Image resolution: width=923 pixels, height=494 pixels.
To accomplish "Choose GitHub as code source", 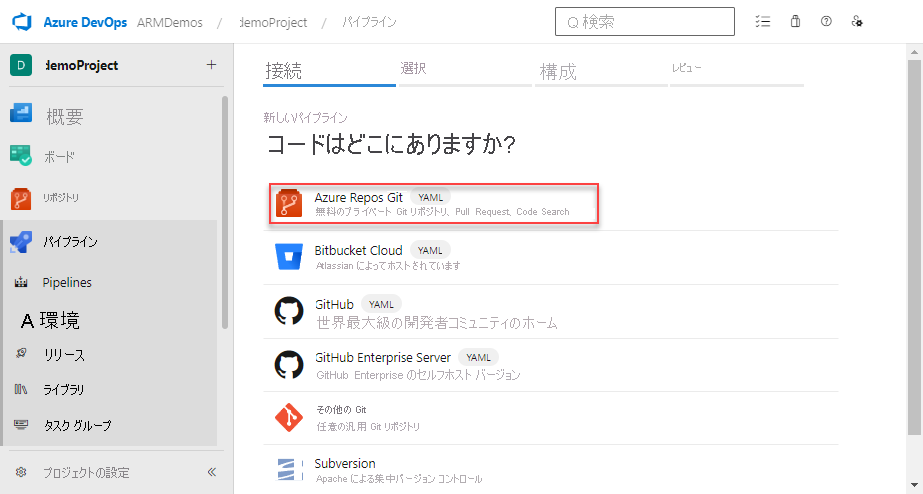I will click(x=551, y=311).
